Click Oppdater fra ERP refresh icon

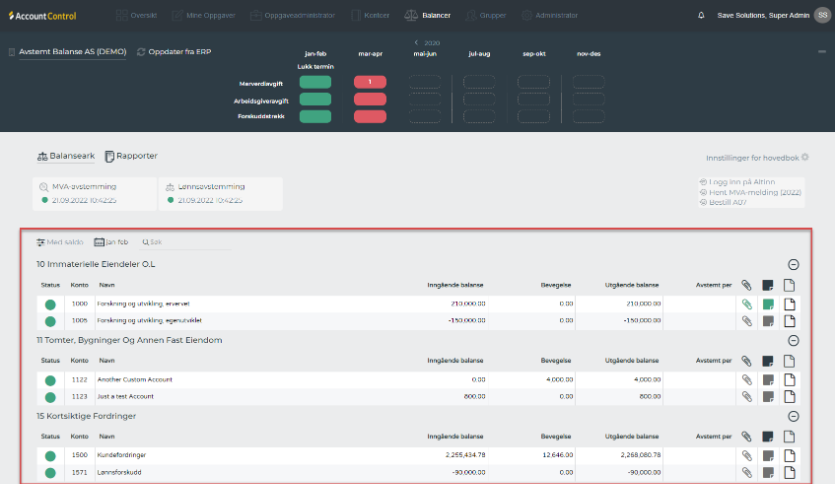coord(141,52)
